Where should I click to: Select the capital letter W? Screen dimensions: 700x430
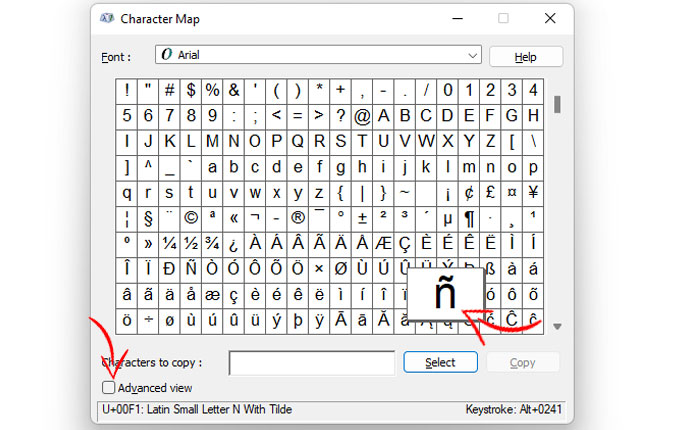pyautogui.click(x=426, y=142)
